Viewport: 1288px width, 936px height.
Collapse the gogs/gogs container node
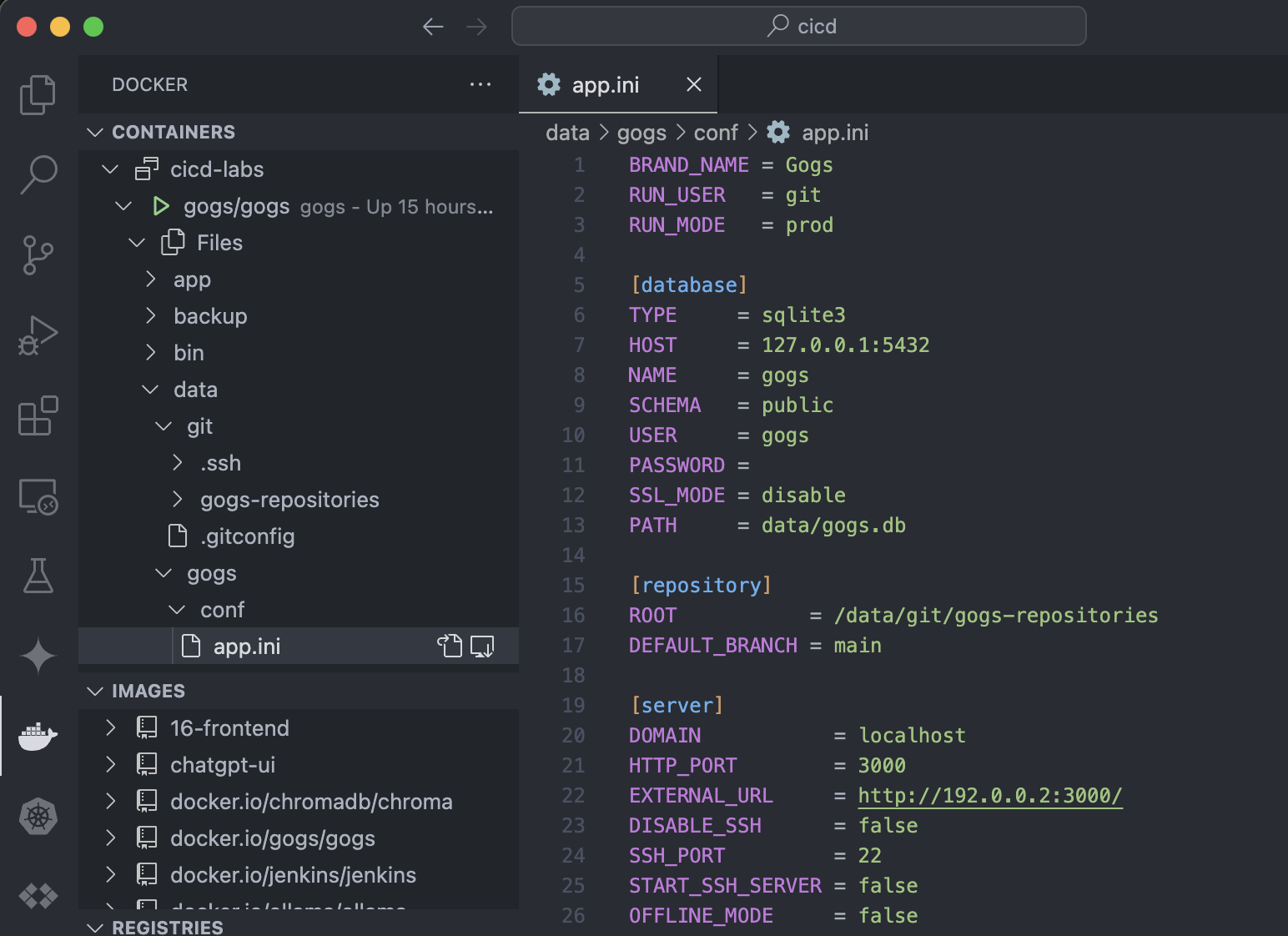[x=123, y=206]
